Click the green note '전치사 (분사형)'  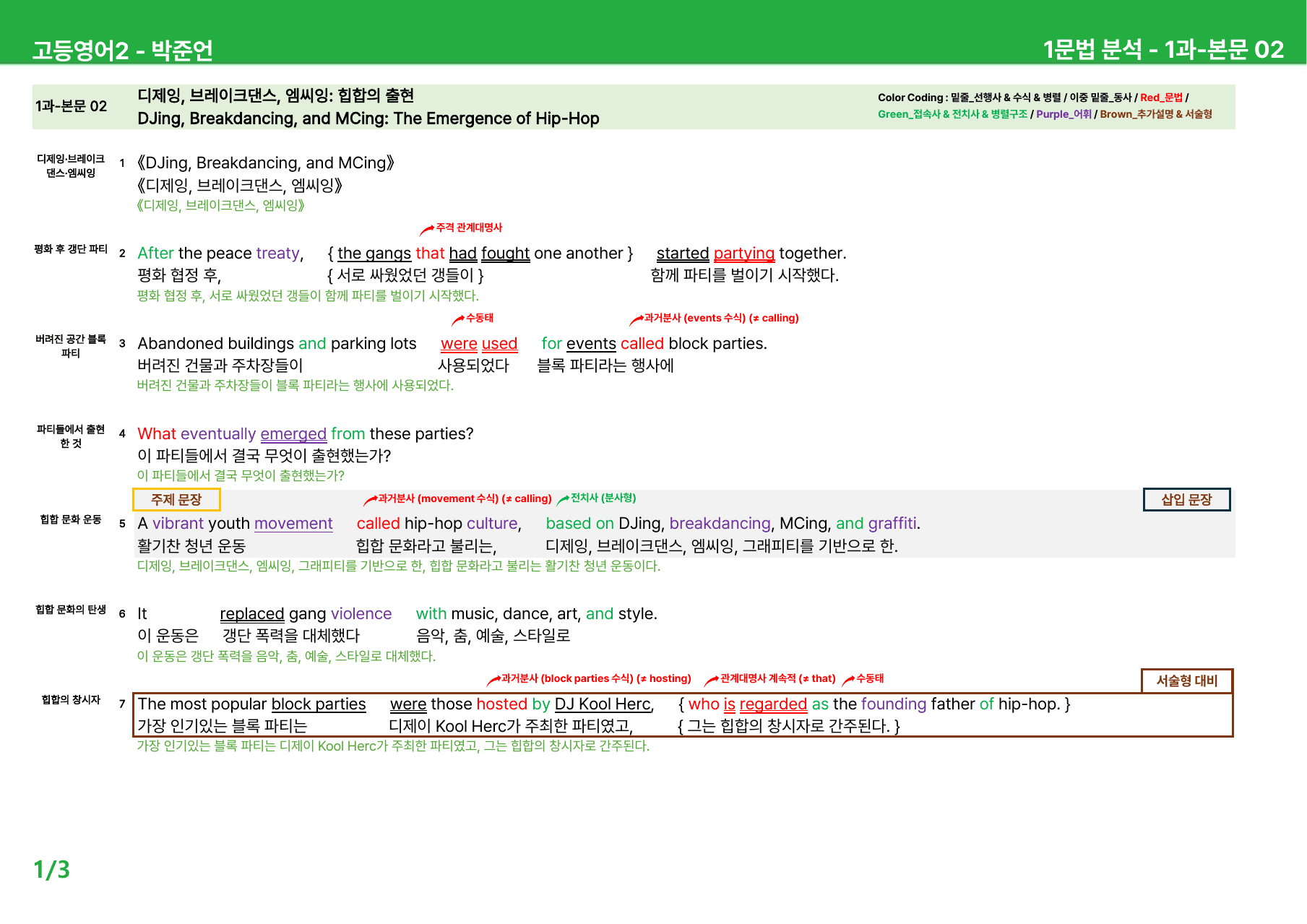point(603,498)
